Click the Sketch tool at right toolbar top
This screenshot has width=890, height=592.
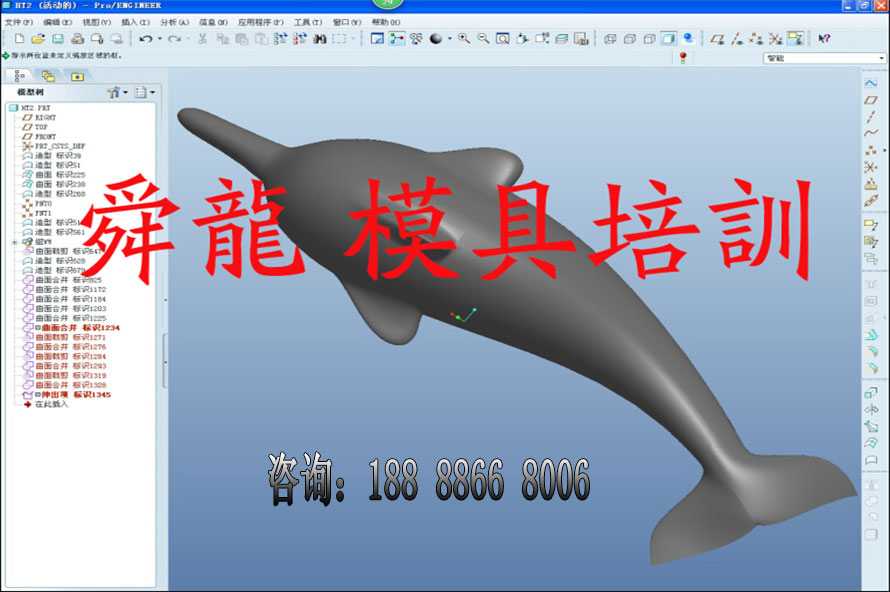(x=871, y=83)
